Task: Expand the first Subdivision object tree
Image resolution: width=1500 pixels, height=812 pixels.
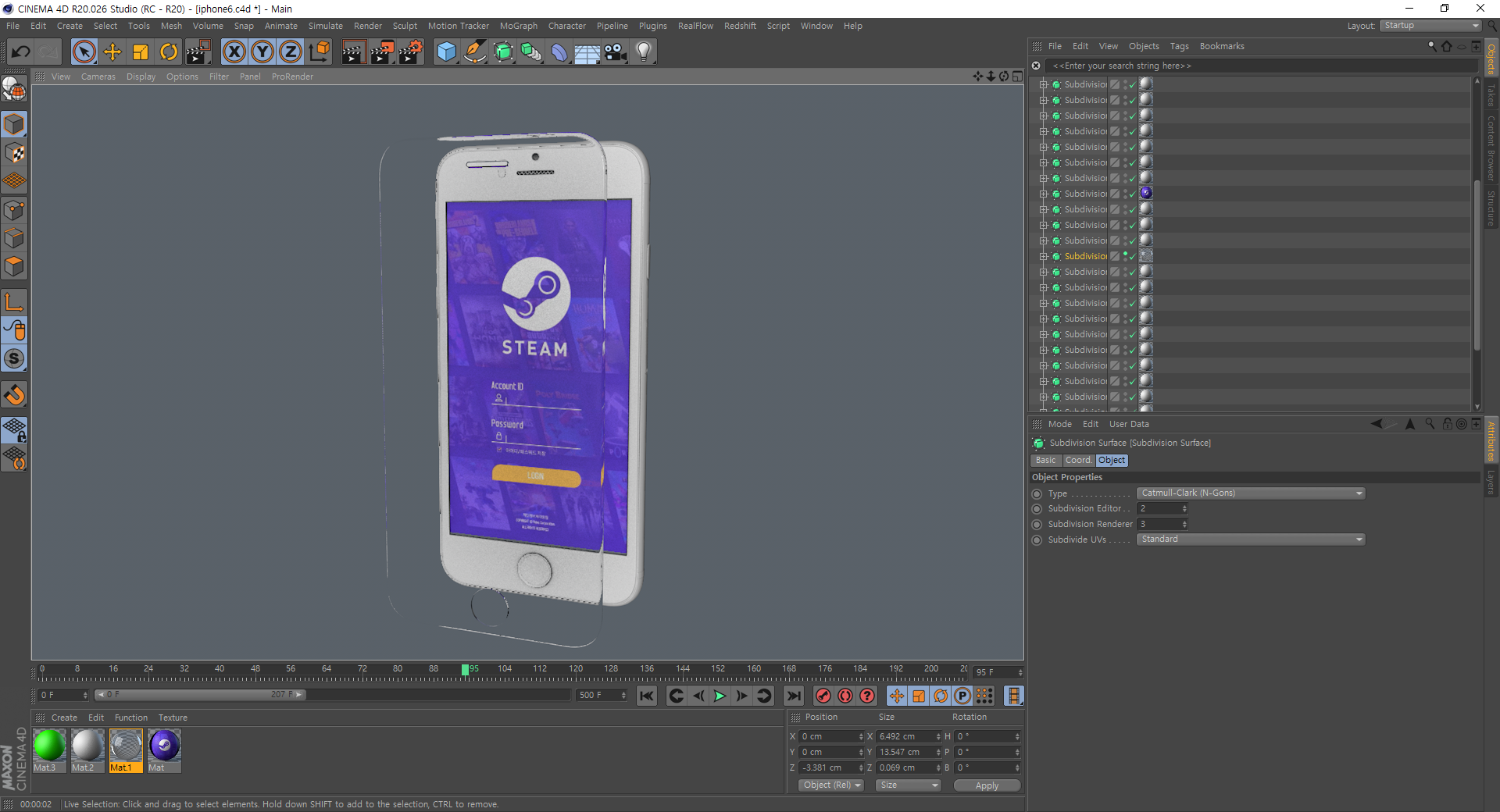Action: pos(1043,84)
